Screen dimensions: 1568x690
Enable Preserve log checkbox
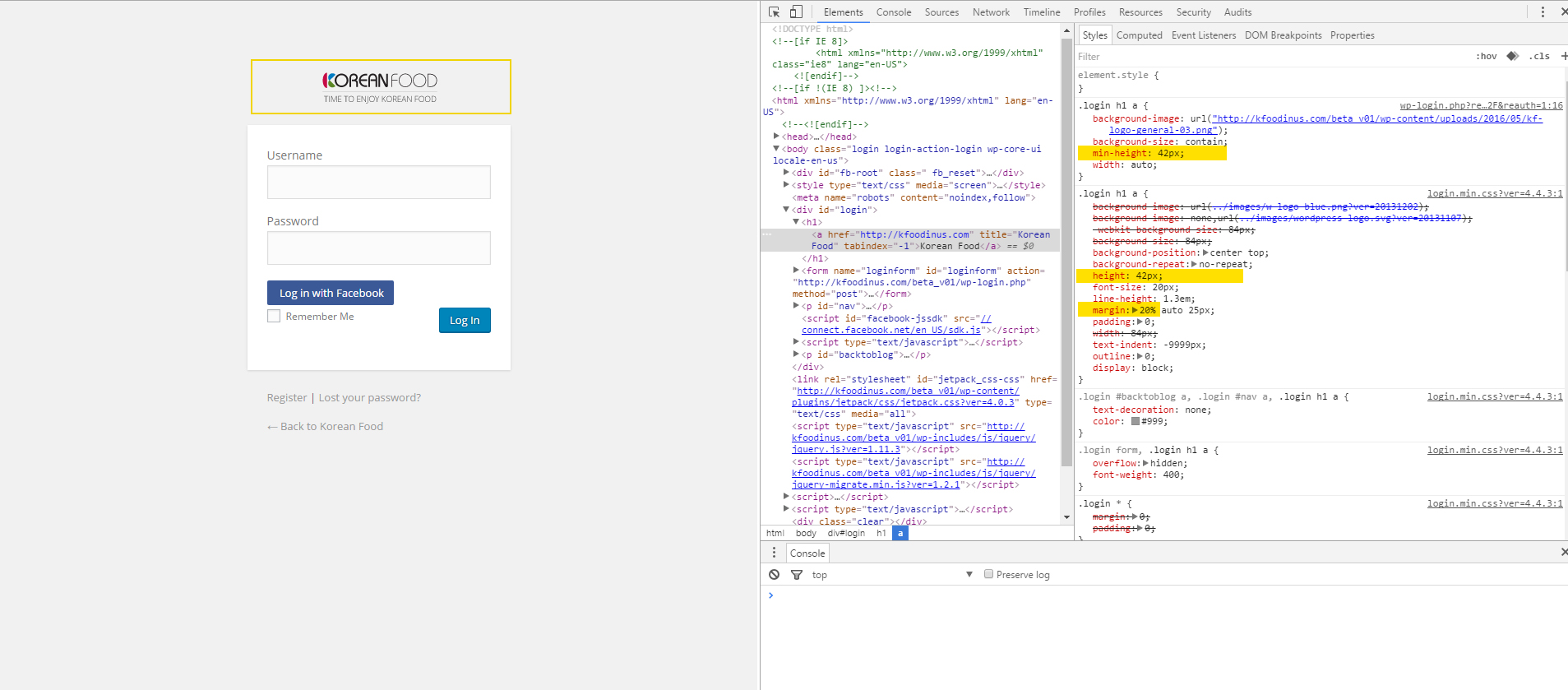[988, 574]
